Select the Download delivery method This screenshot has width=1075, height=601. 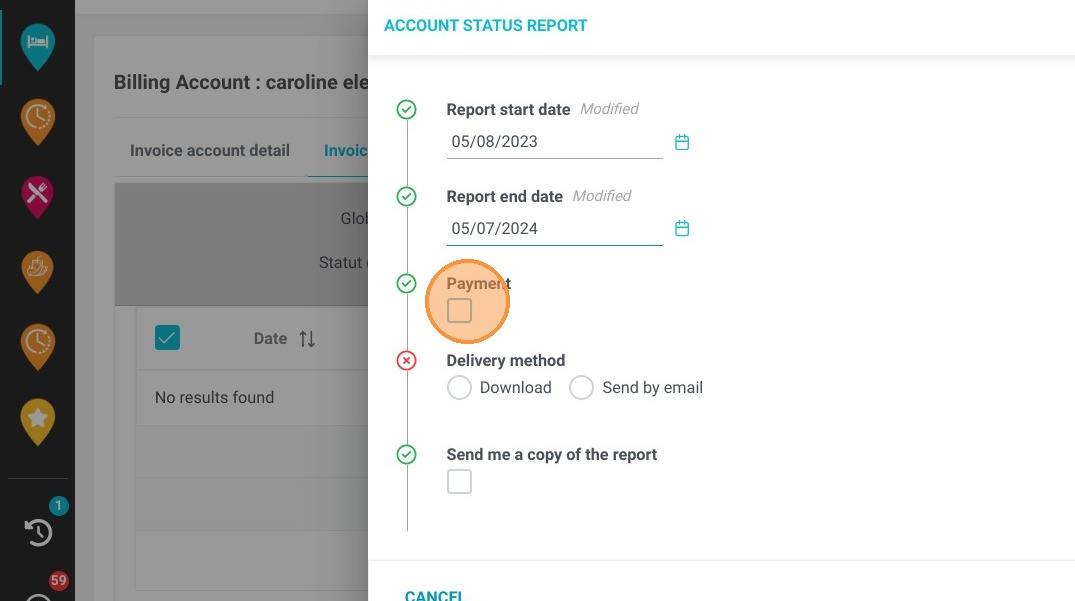tap(459, 387)
